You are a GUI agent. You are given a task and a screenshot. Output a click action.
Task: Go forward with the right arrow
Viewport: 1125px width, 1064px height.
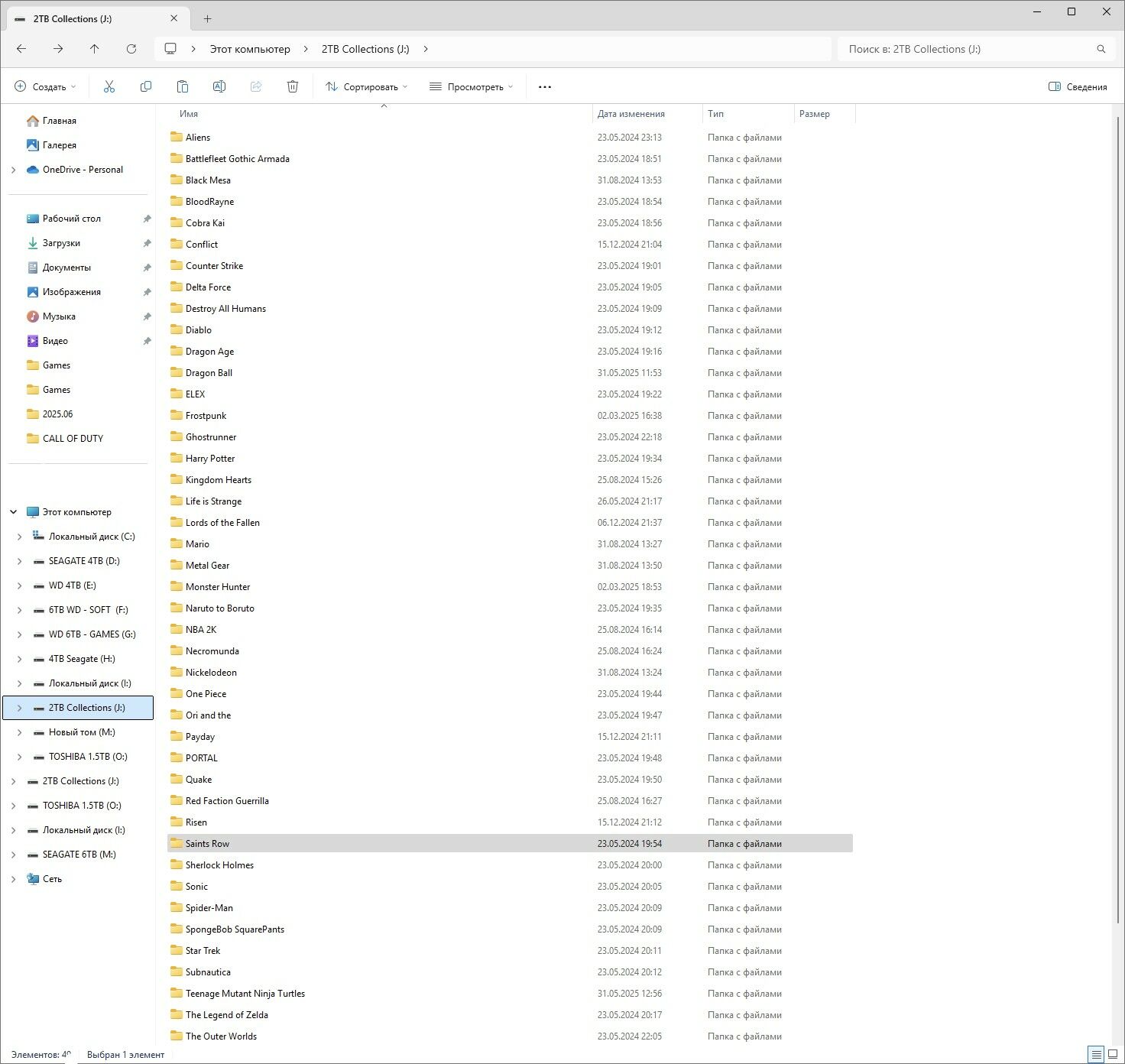click(x=58, y=49)
